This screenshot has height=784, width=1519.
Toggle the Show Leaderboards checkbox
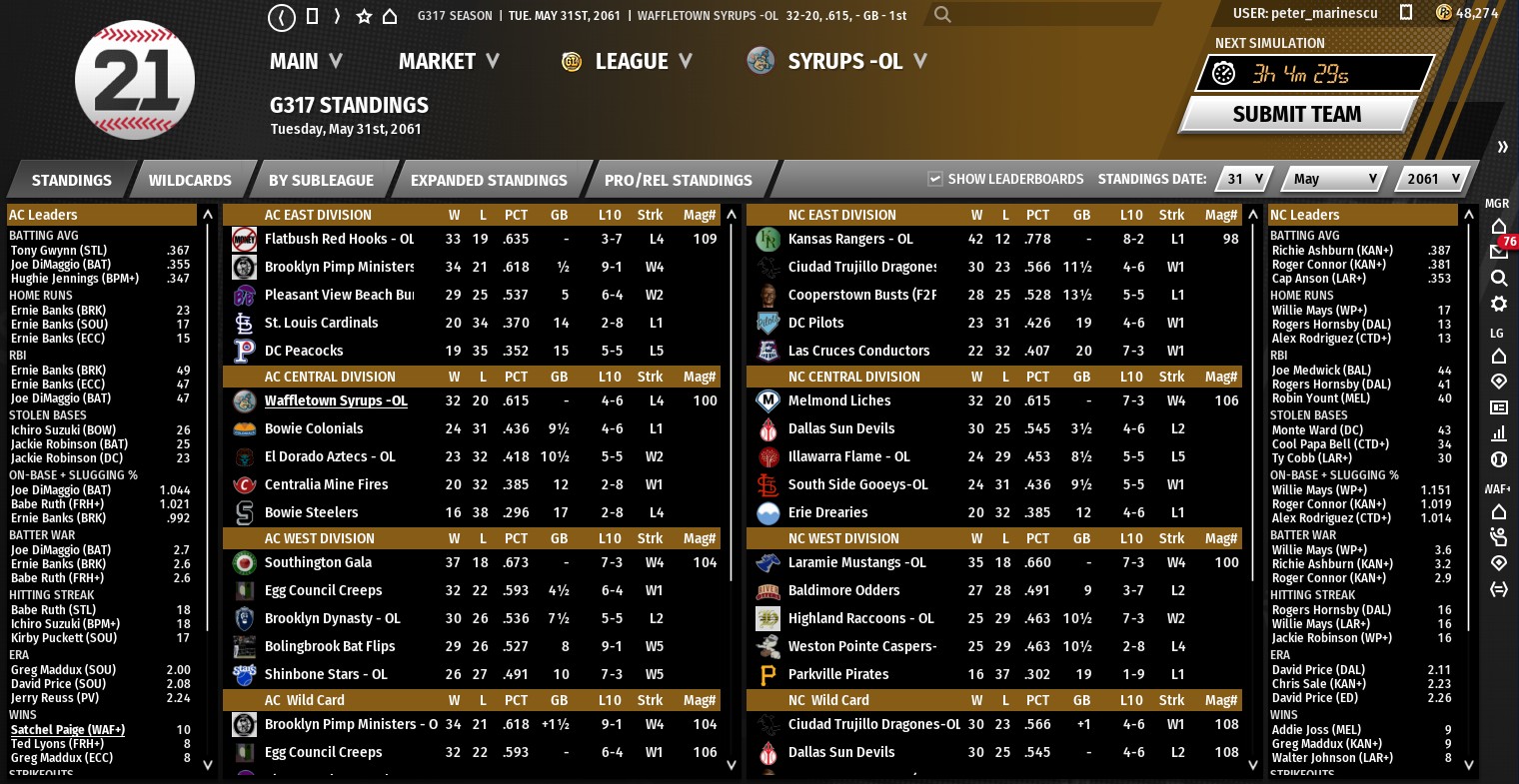[935, 179]
